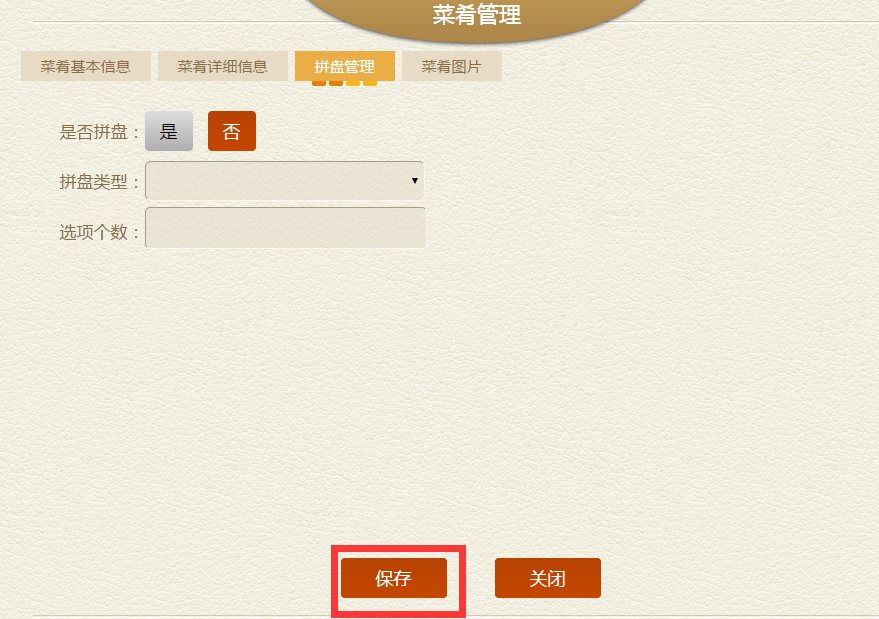Switch to the 菜肴详细信息 tab
This screenshot has width=879, height=619.
(223, 66)
